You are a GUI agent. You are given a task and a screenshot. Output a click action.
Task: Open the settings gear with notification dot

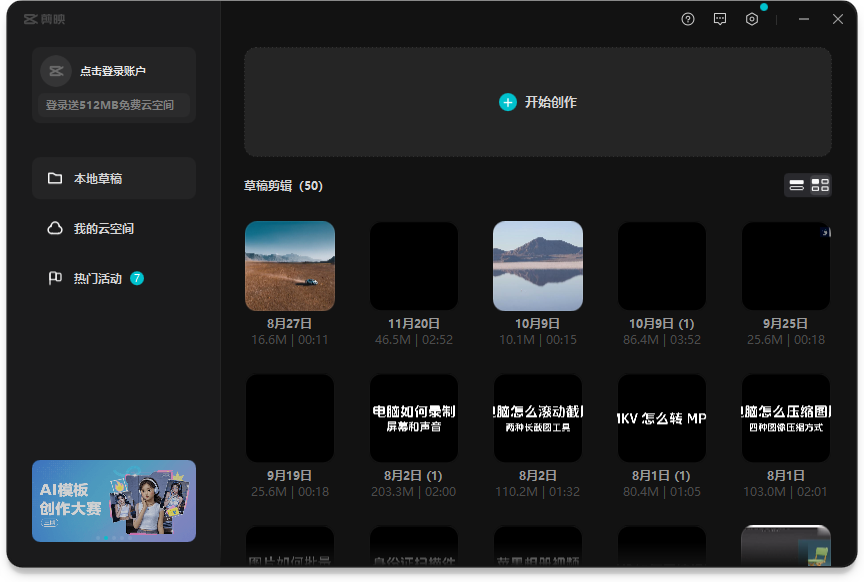(x=752, y=18)
